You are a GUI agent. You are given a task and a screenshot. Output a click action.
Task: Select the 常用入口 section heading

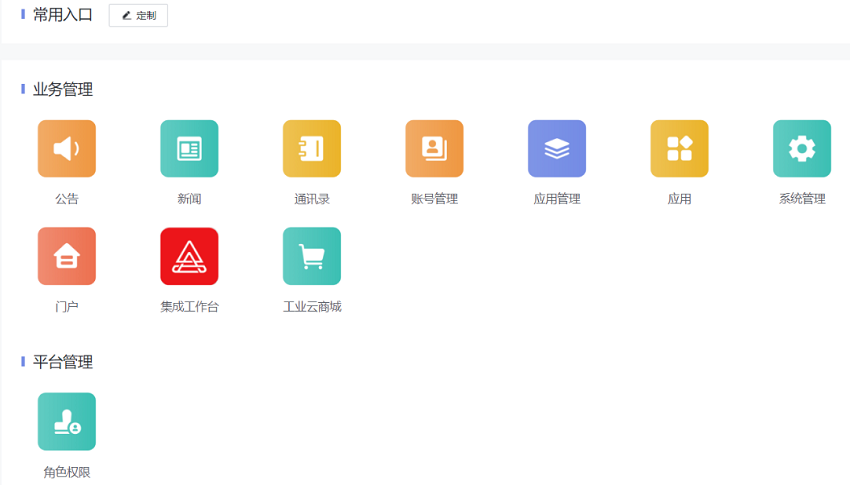pyautogui.click(x=62, y=15)
